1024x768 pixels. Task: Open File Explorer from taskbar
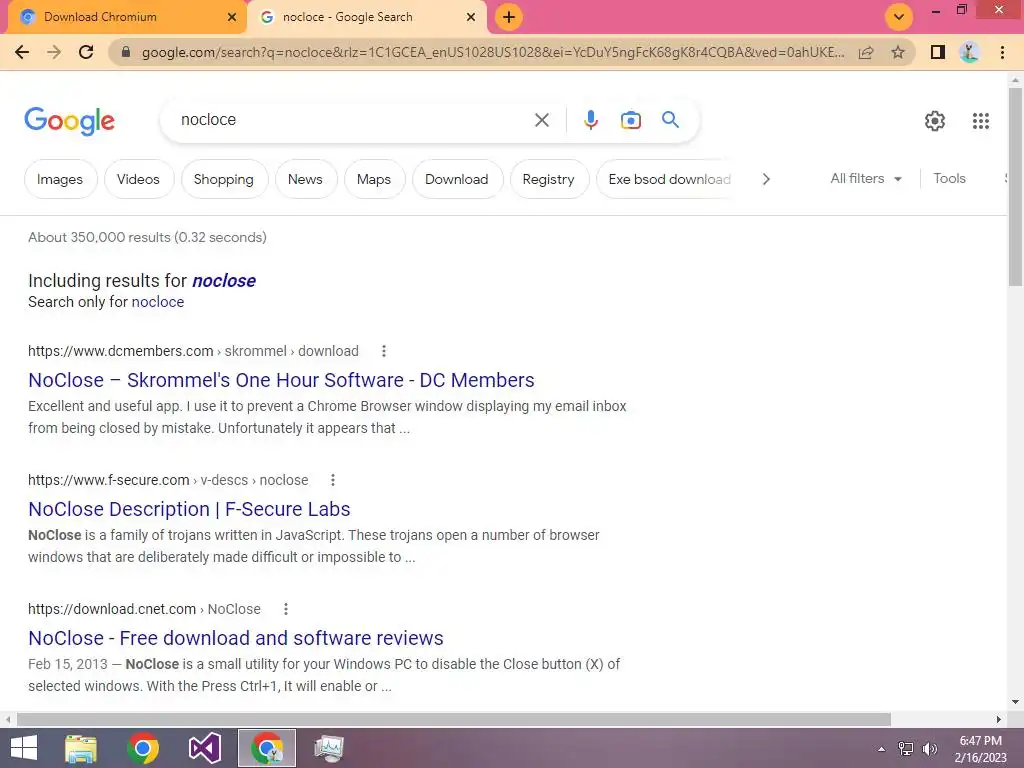81,748
